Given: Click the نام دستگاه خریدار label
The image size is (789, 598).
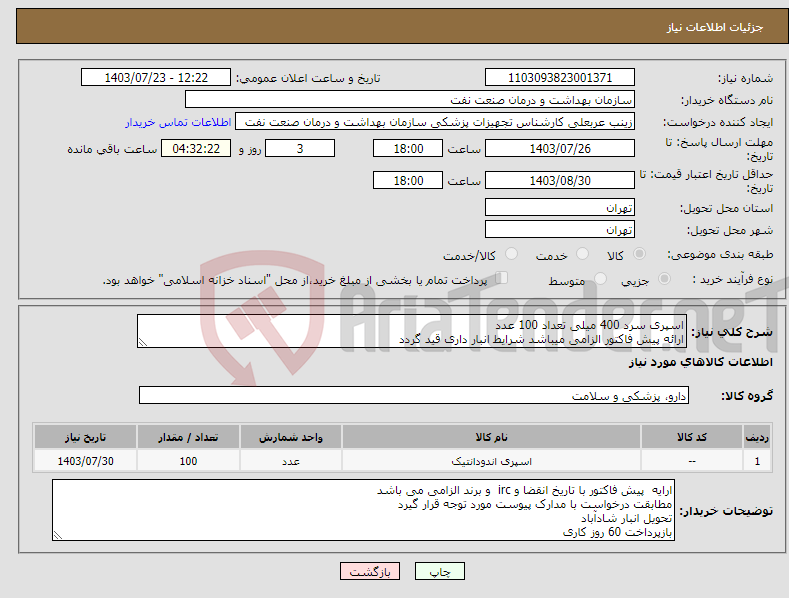Looking at the screenshot, I should (727, 100).
